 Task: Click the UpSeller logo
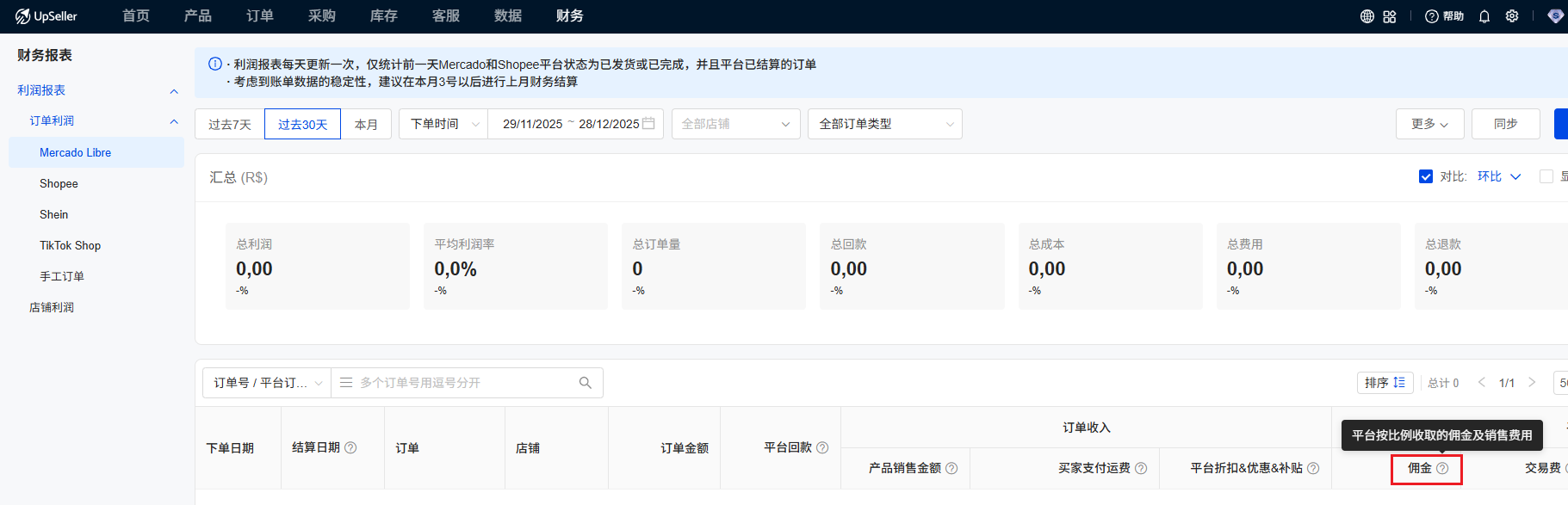click(x=46, y=16)
